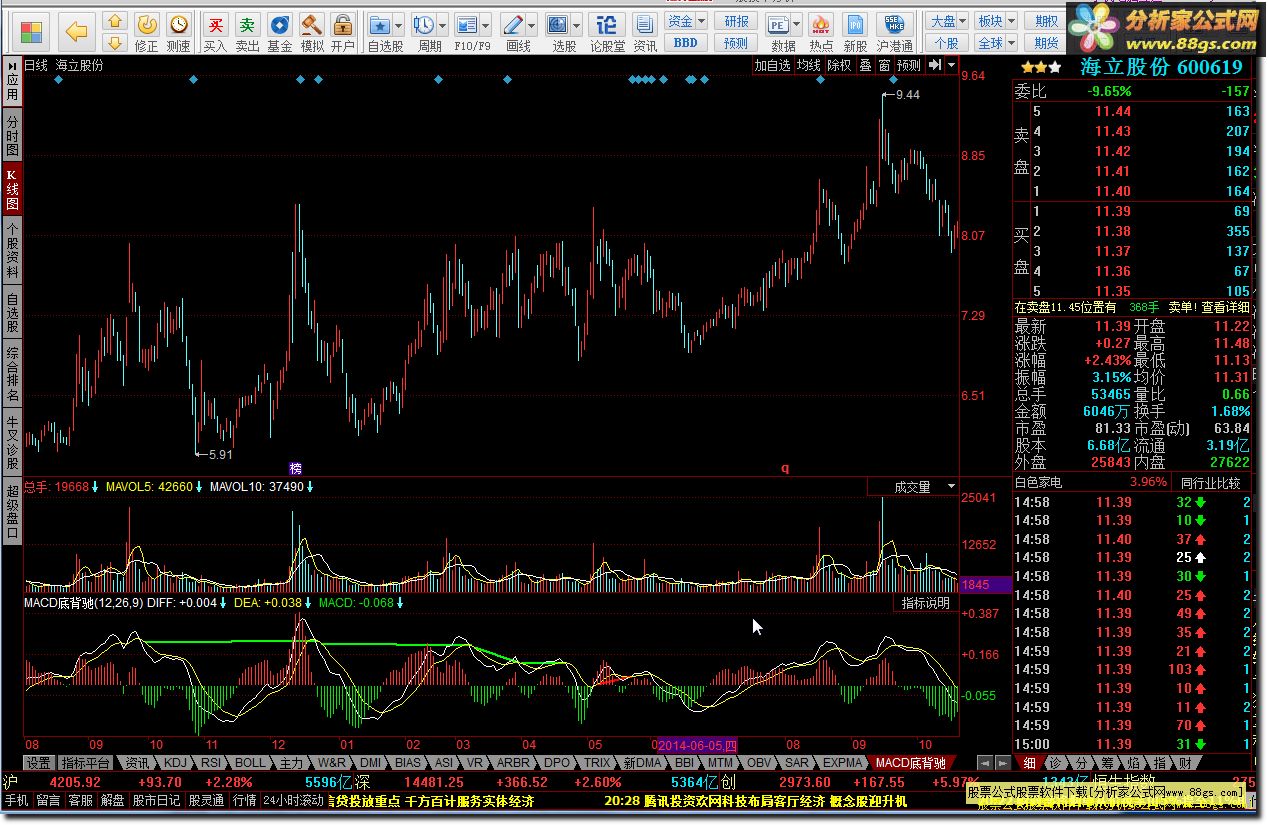Select the KDJ indicator tab

coord(175,762)
